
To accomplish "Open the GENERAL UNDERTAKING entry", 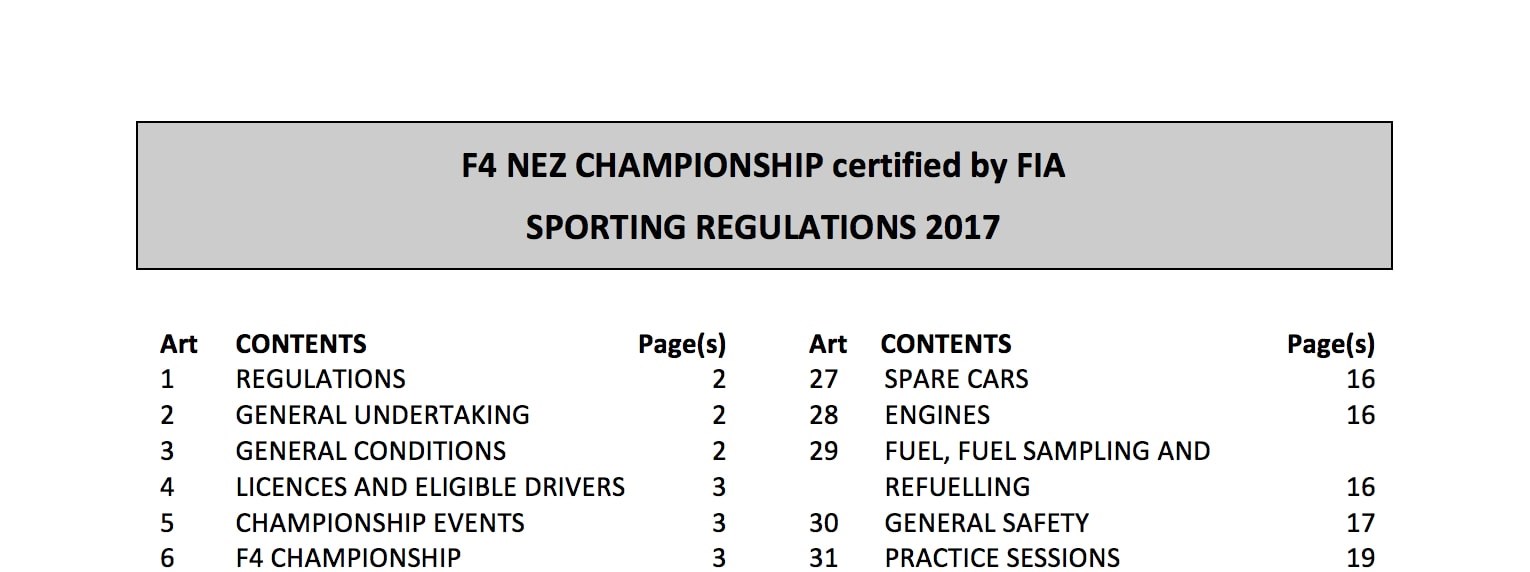I will [x=383, y=416].
